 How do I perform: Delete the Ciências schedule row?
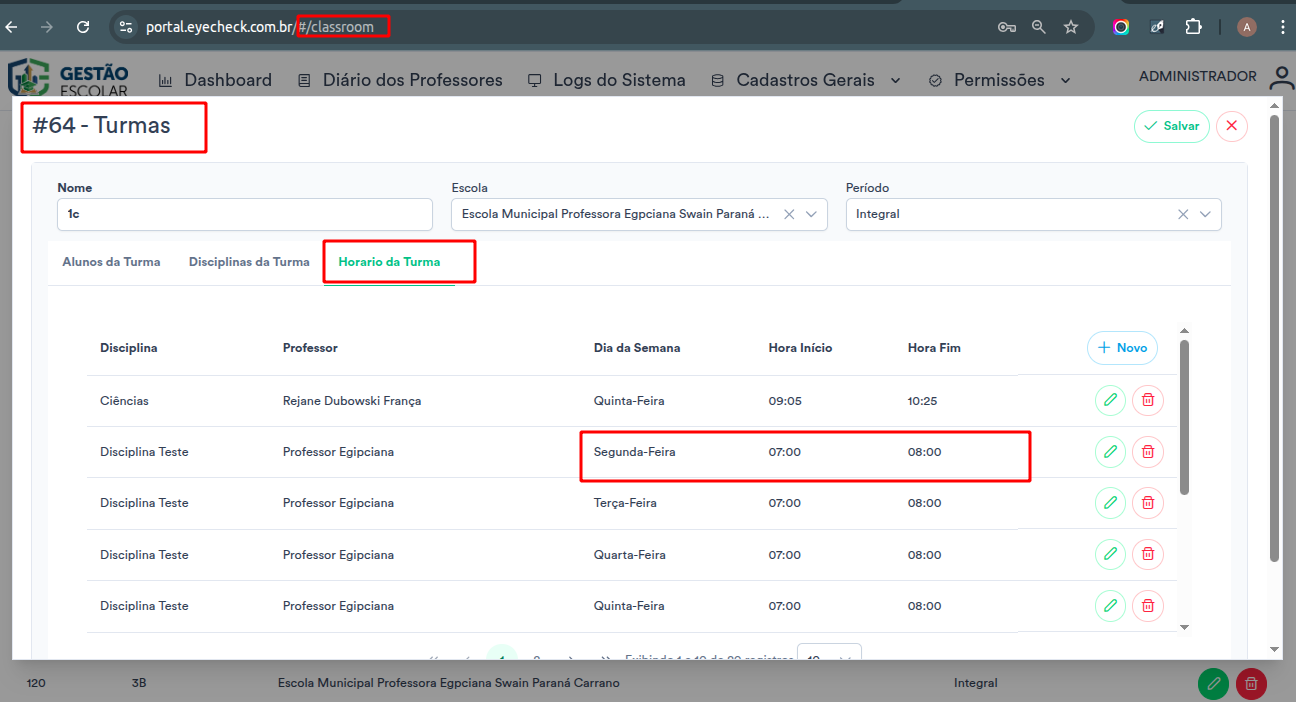[x=1148, y=401]
